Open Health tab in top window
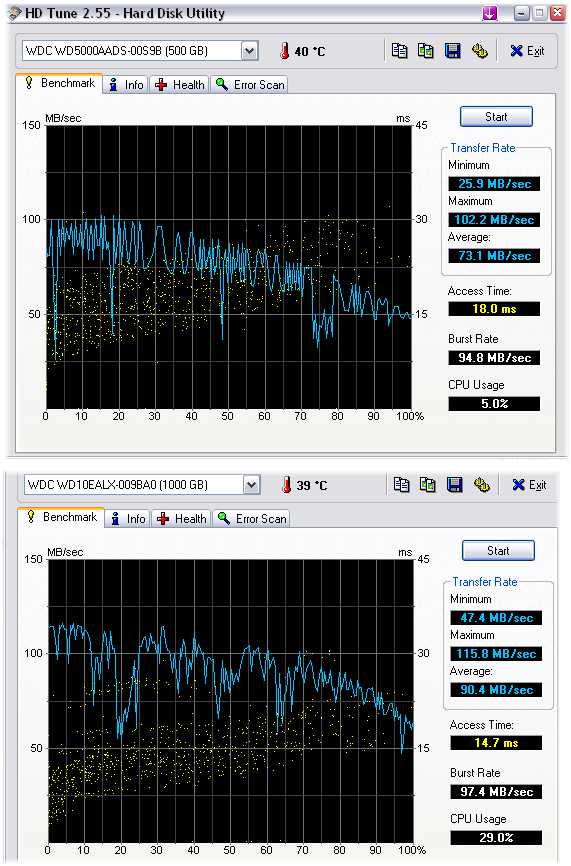Image resolution: width=571 pixels, height=866 pixels. 180,85
